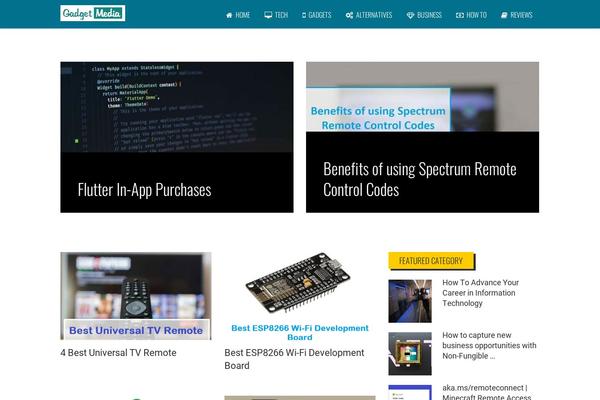The width and height of the screenshot is (600, 400).
Task: Open the Tech menu item
Action: click(276, 15)
